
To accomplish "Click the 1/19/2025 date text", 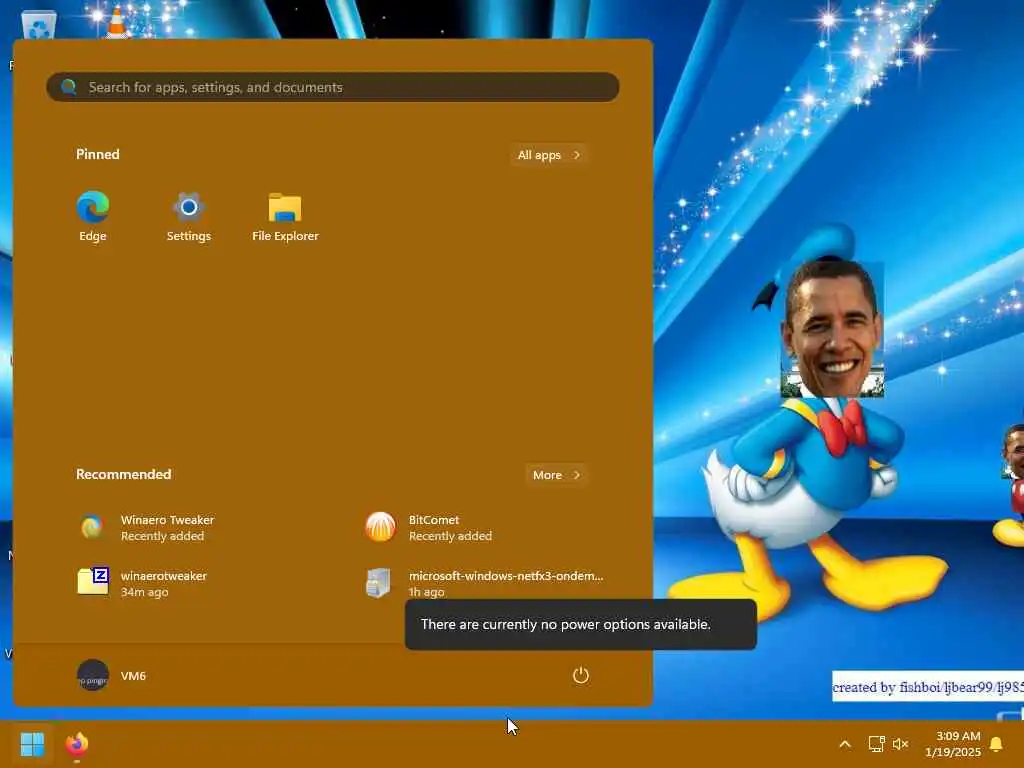I will pos(953,752).
